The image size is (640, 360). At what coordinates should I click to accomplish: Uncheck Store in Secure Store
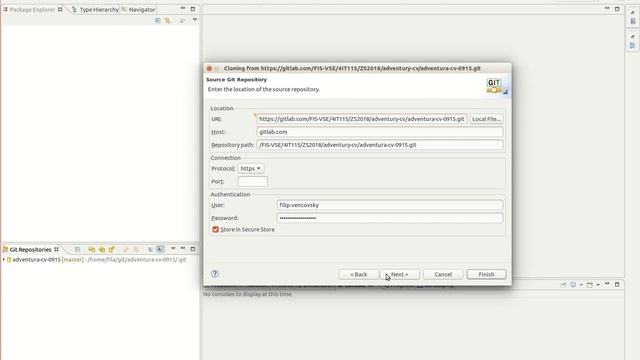click(216, 230)
